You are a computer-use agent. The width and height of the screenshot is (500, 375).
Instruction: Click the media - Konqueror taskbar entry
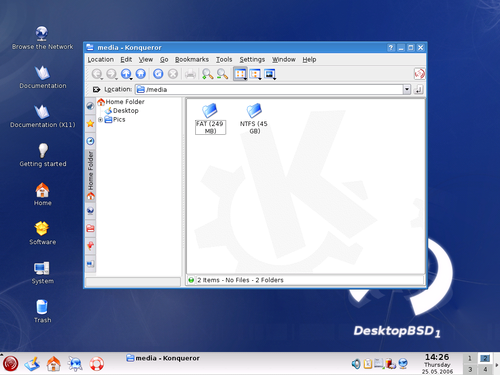[x=163, y=358]
